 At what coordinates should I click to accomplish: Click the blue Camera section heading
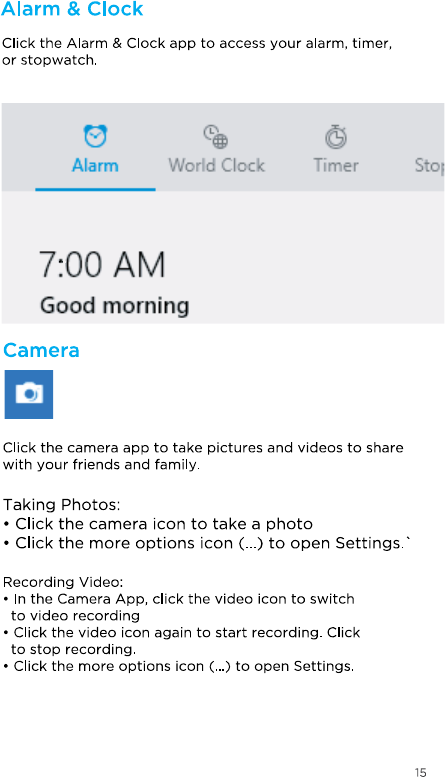pos(41,350)
